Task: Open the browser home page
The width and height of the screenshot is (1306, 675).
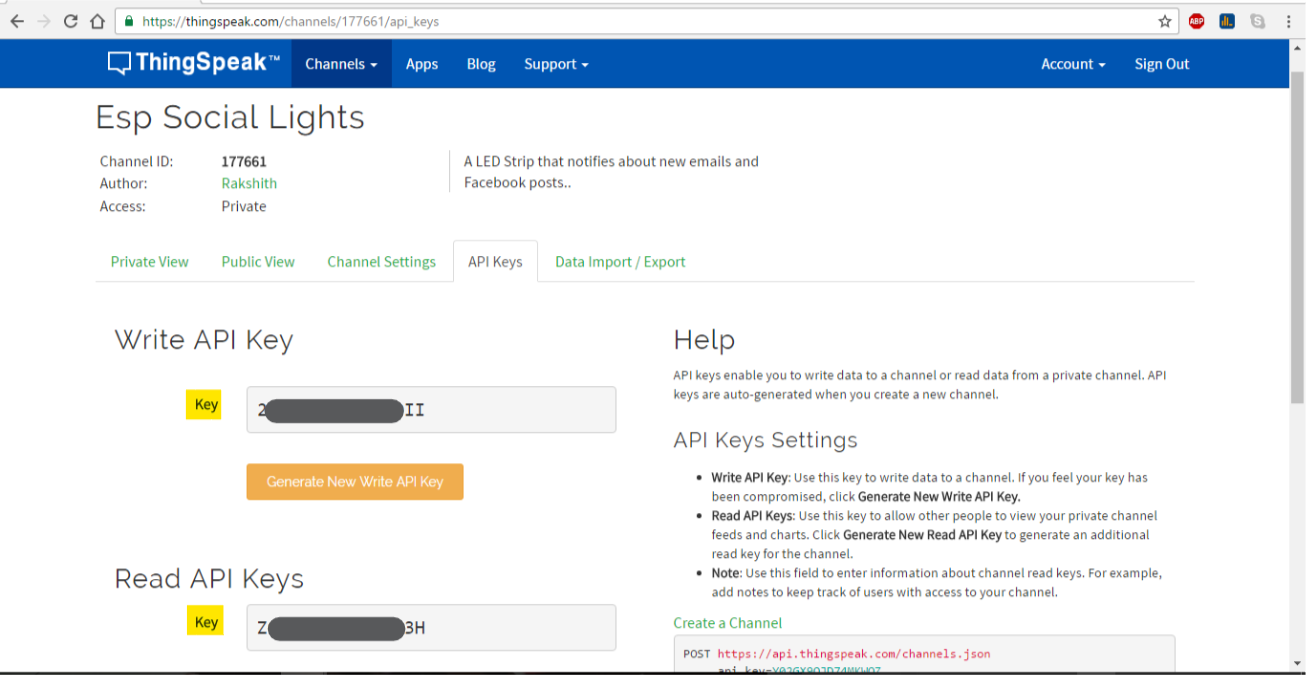Action: [x=97, y=21]
